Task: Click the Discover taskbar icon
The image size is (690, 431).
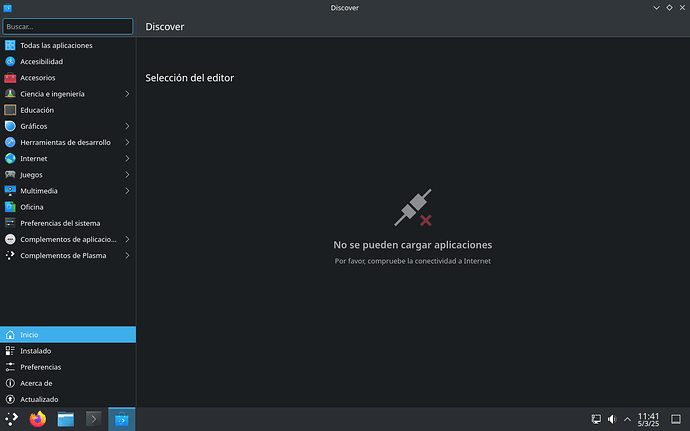Action: click(x=121, y=419)
